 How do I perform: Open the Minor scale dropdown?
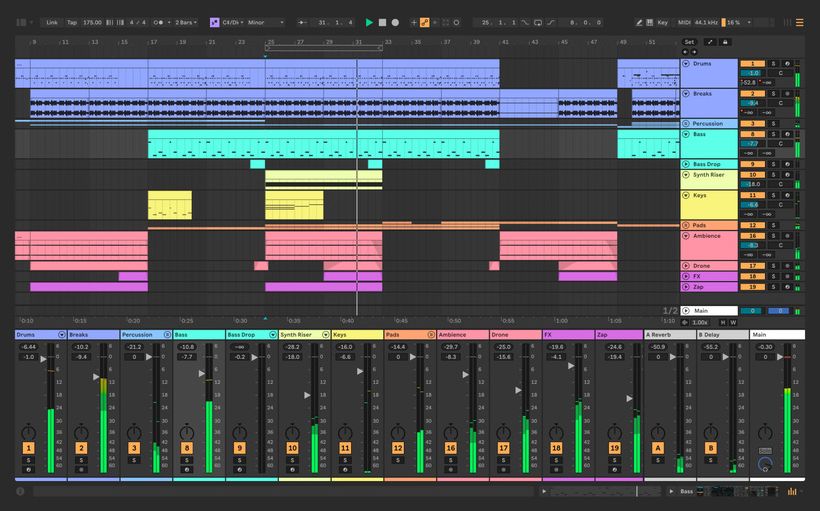266,22
